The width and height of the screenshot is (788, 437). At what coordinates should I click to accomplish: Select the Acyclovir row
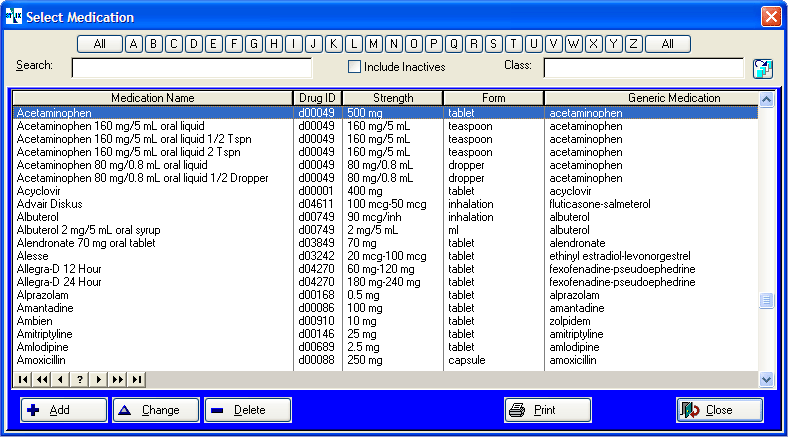(385, 191)
